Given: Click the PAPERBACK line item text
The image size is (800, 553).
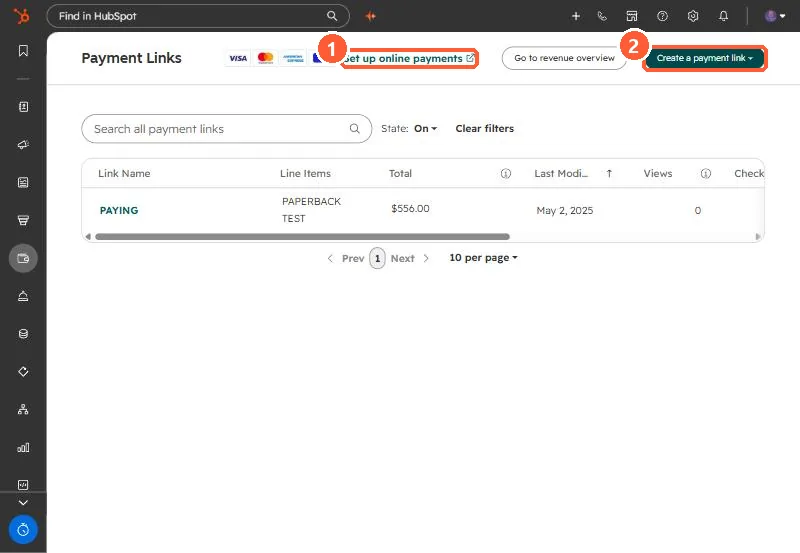Looking at the screenshot, I should click(311, 202).
